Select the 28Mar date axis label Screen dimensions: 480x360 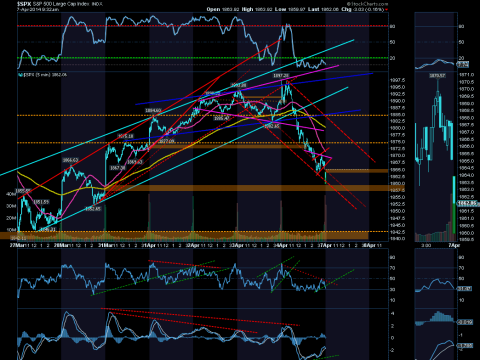pyautogui.click(x=63, y=245)
